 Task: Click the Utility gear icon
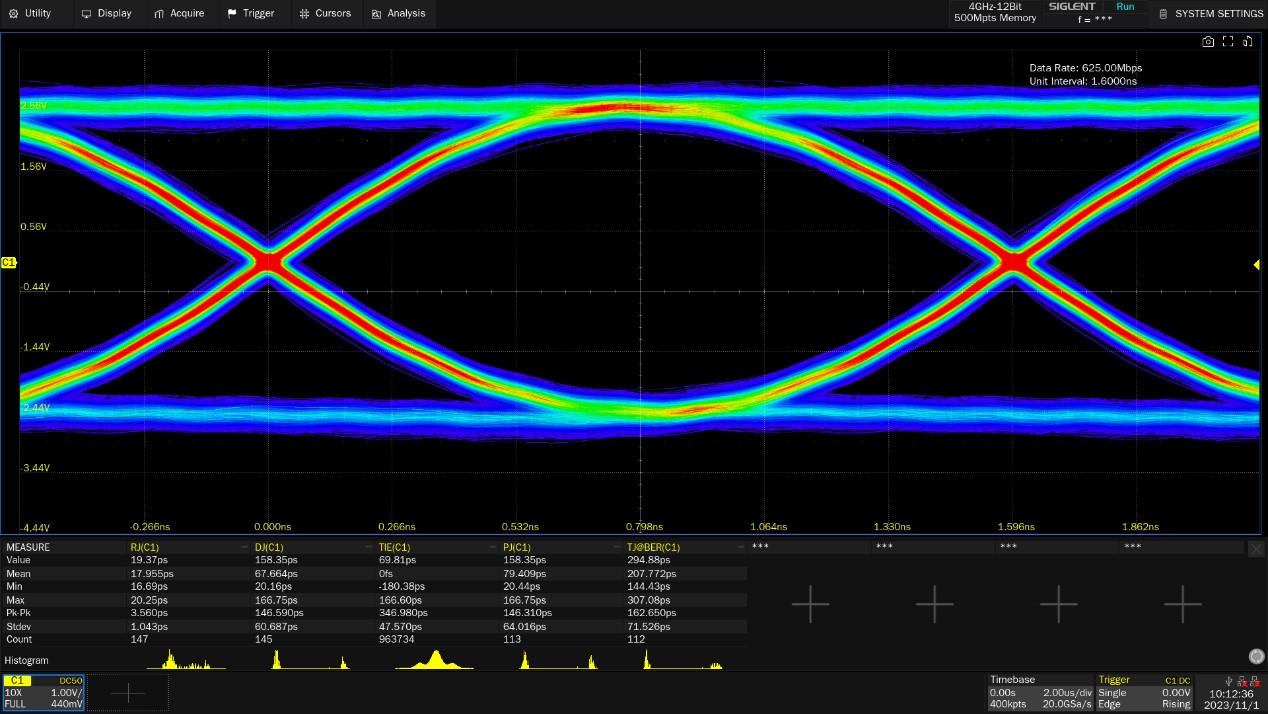pos(13,14)
